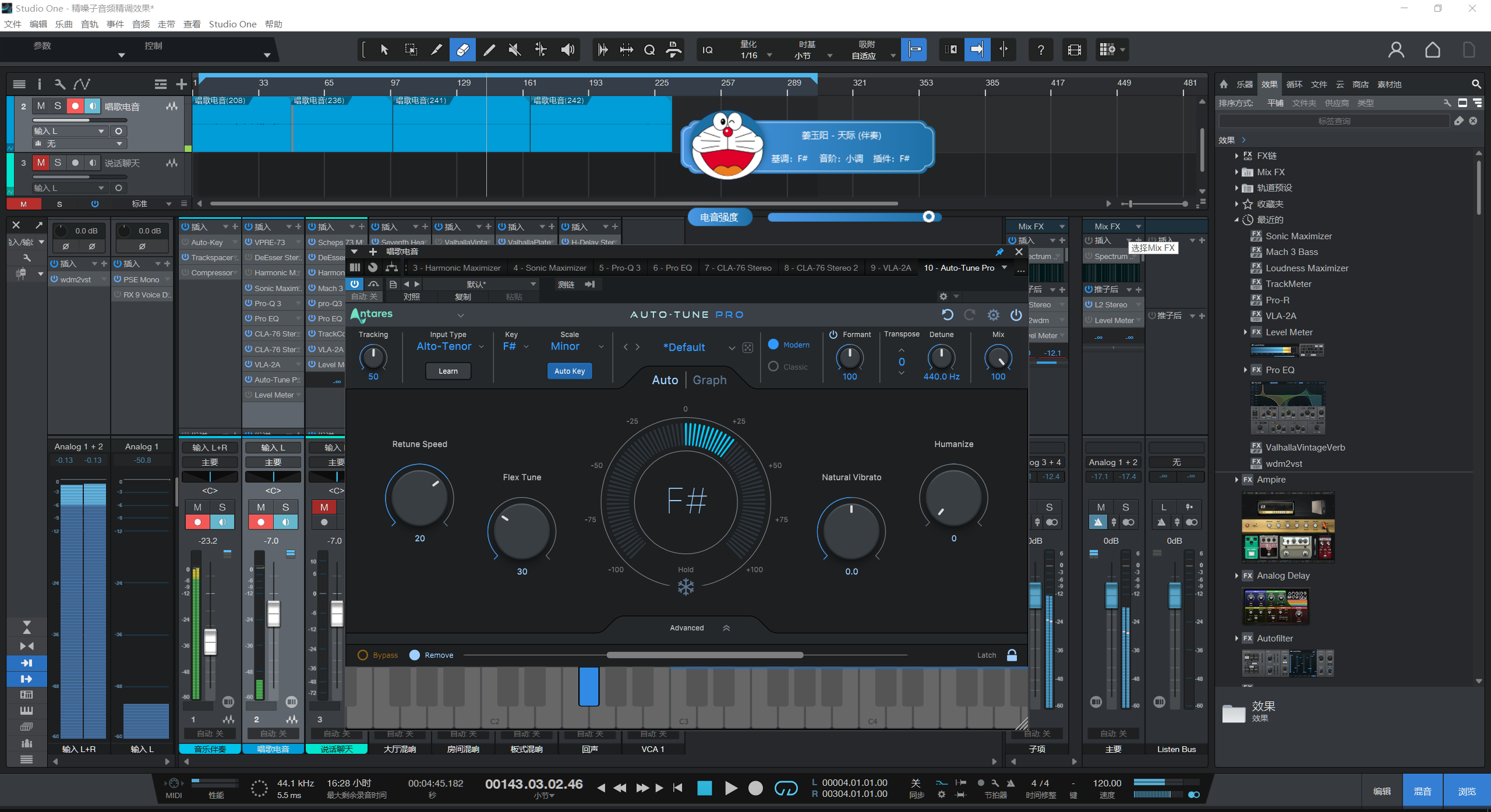Expand the FX链 folder in browser
This screenshot has height=812, width=1491.
[x=1236, y=156]
